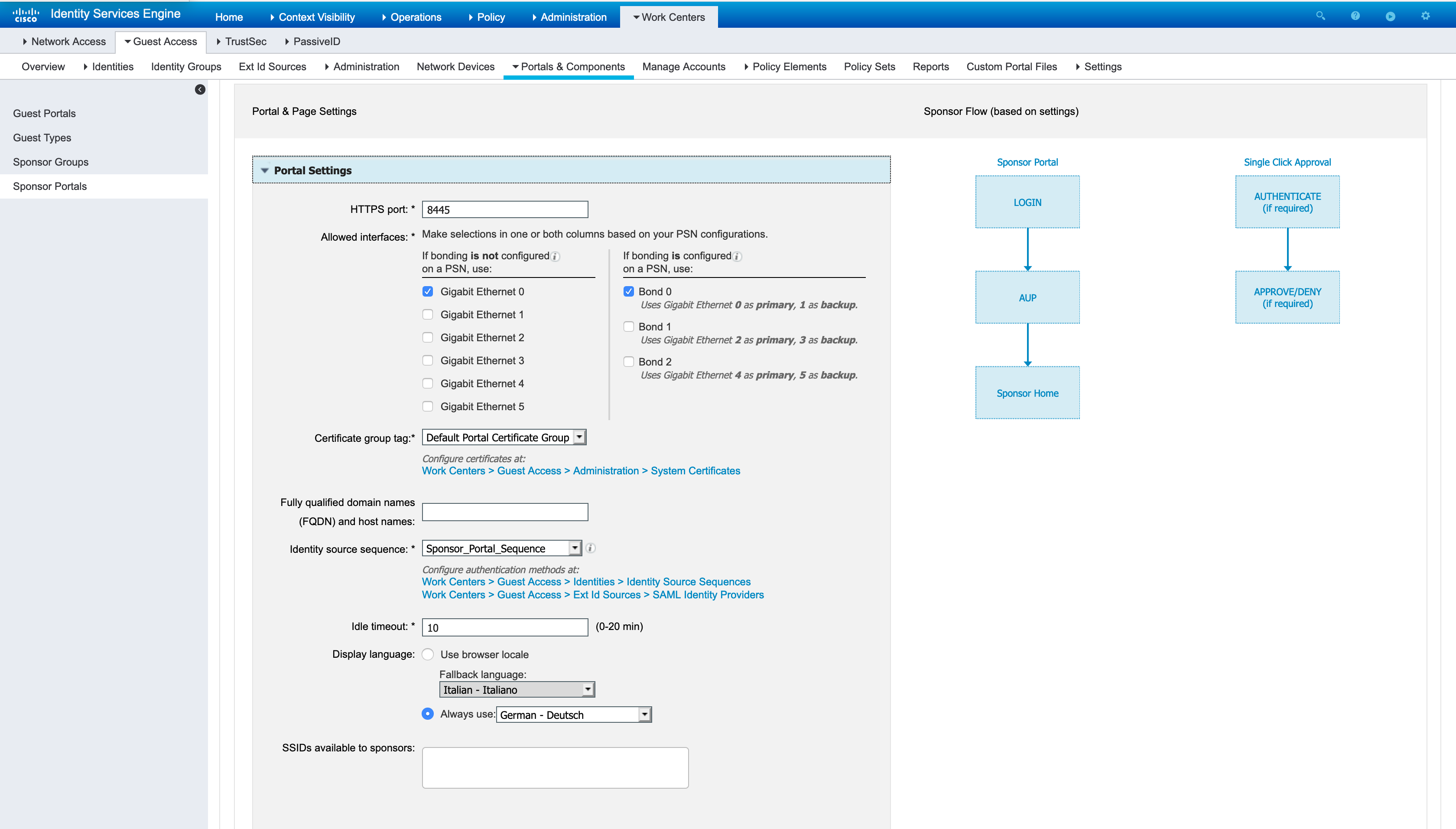Expand the Context Visibility menu
Viewport: 1456px width, 829px height.
click(312, 17)
